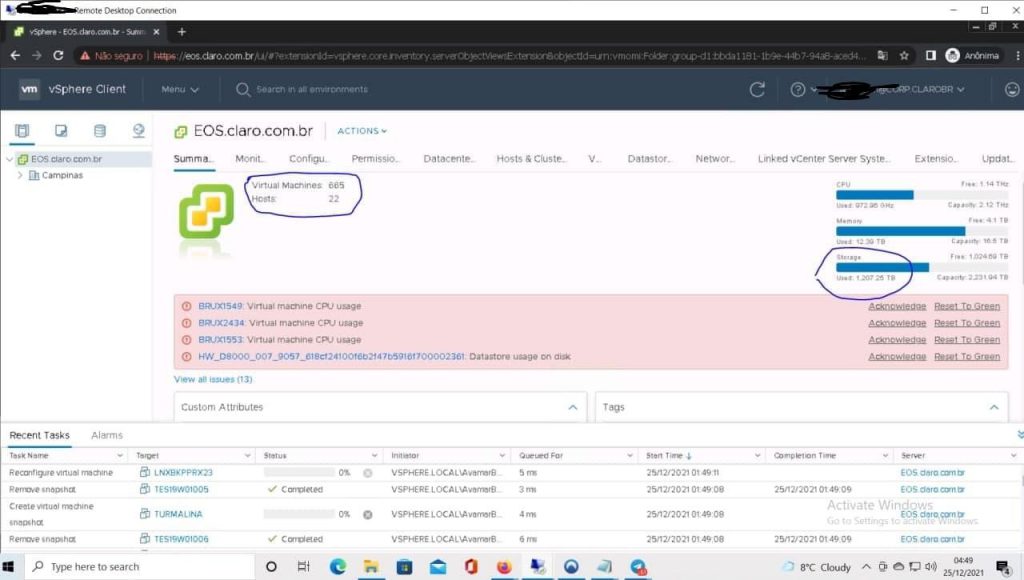Open Microsoft Edge from the taskbar
Viewport: 1024px width, 580px height.
tap(338, 566)
